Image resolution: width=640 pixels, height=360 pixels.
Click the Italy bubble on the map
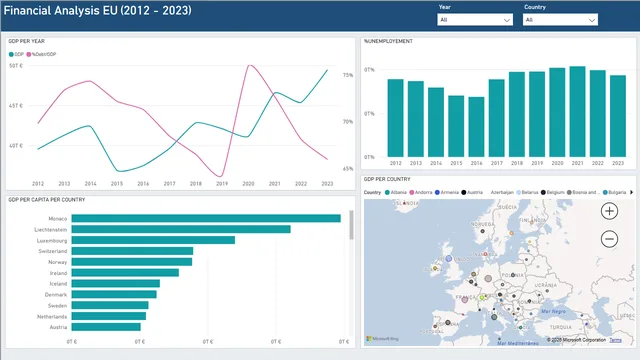[x=494, y=317]
